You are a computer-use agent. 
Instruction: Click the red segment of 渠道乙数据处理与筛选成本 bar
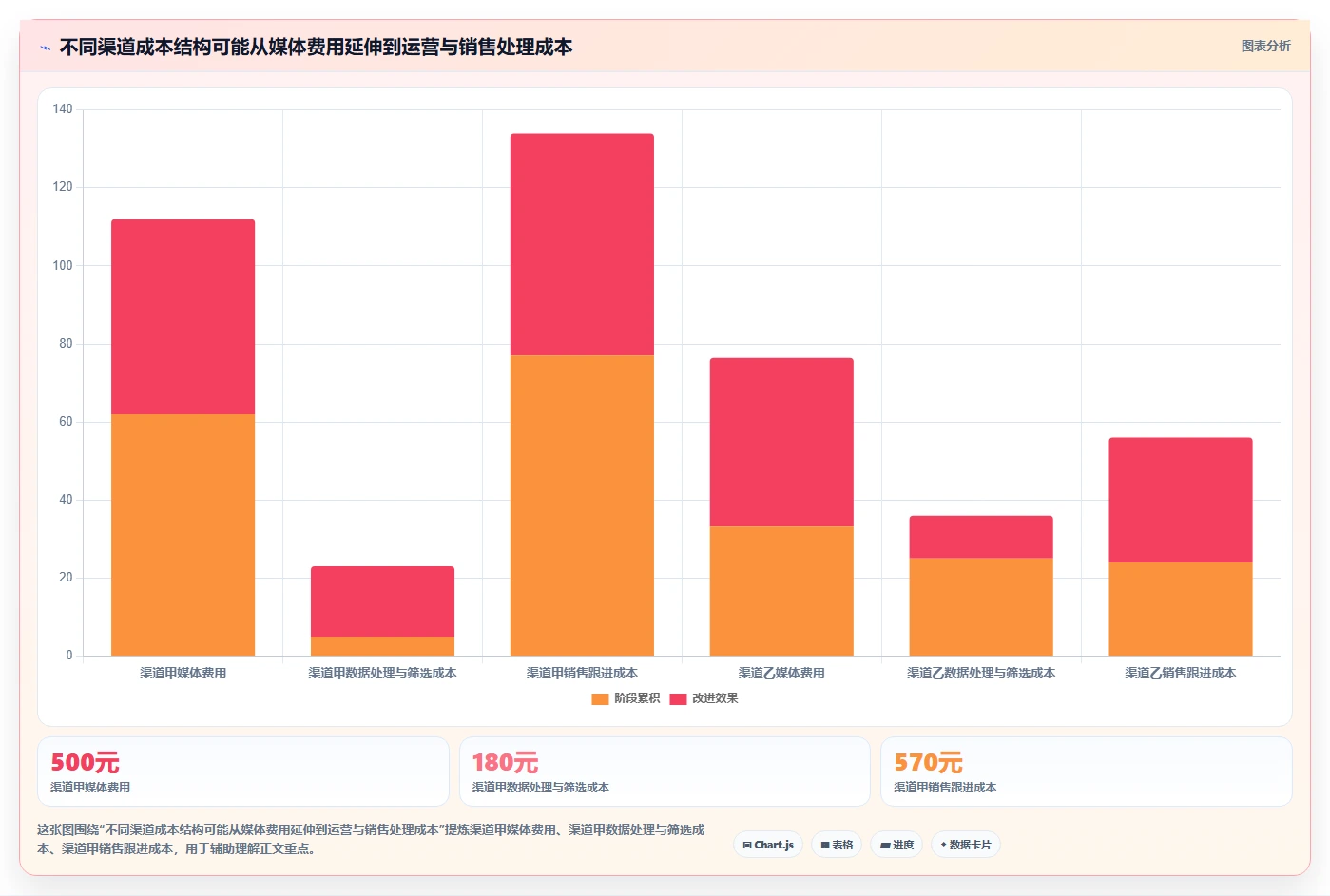(x=981, y=537)
